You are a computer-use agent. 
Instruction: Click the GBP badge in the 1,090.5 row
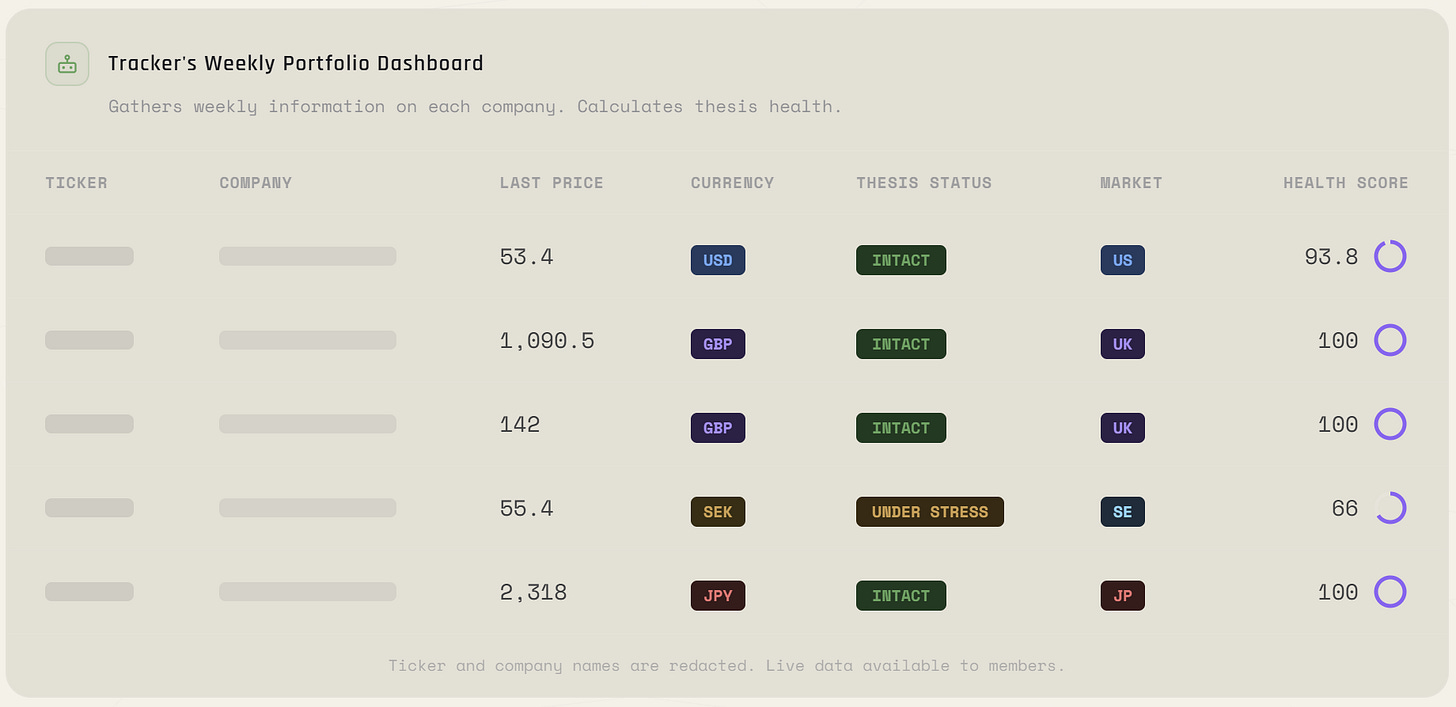[718, 344]
